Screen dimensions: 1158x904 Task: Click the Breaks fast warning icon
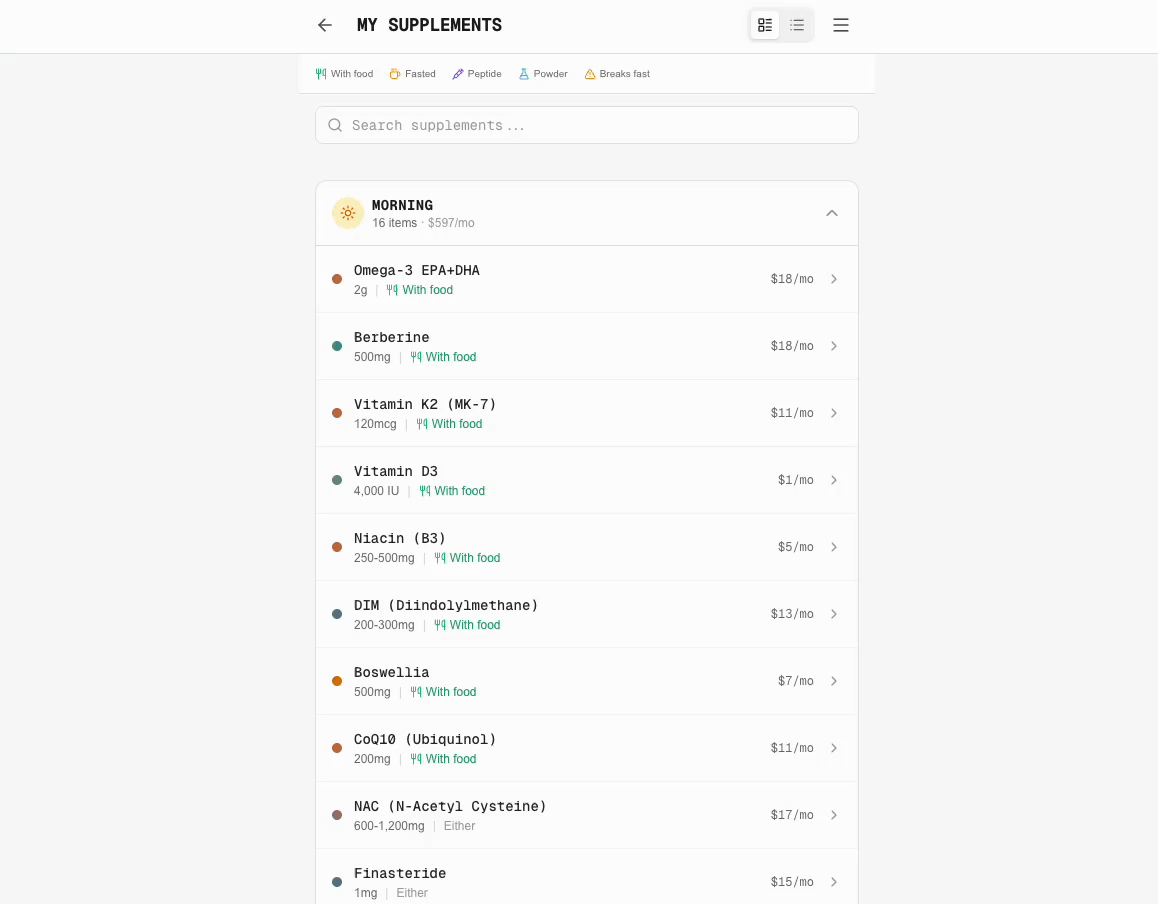pyautogui.click(x=590, y=74)
